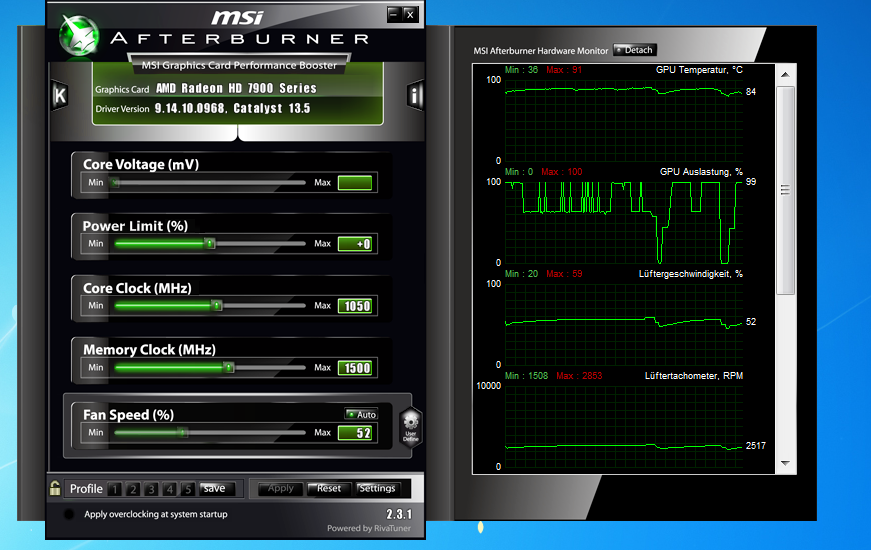Image resolution: width=871 pixels, height=550 pixels.
Task: Select profile slot 4
Action: 170,489
